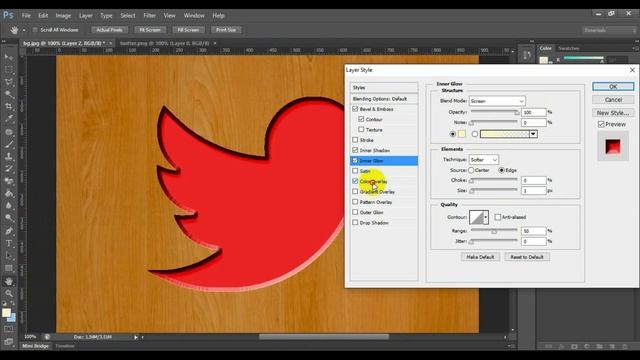
Task: Choose the gradient glow radio button
Action: pos(475,134)
